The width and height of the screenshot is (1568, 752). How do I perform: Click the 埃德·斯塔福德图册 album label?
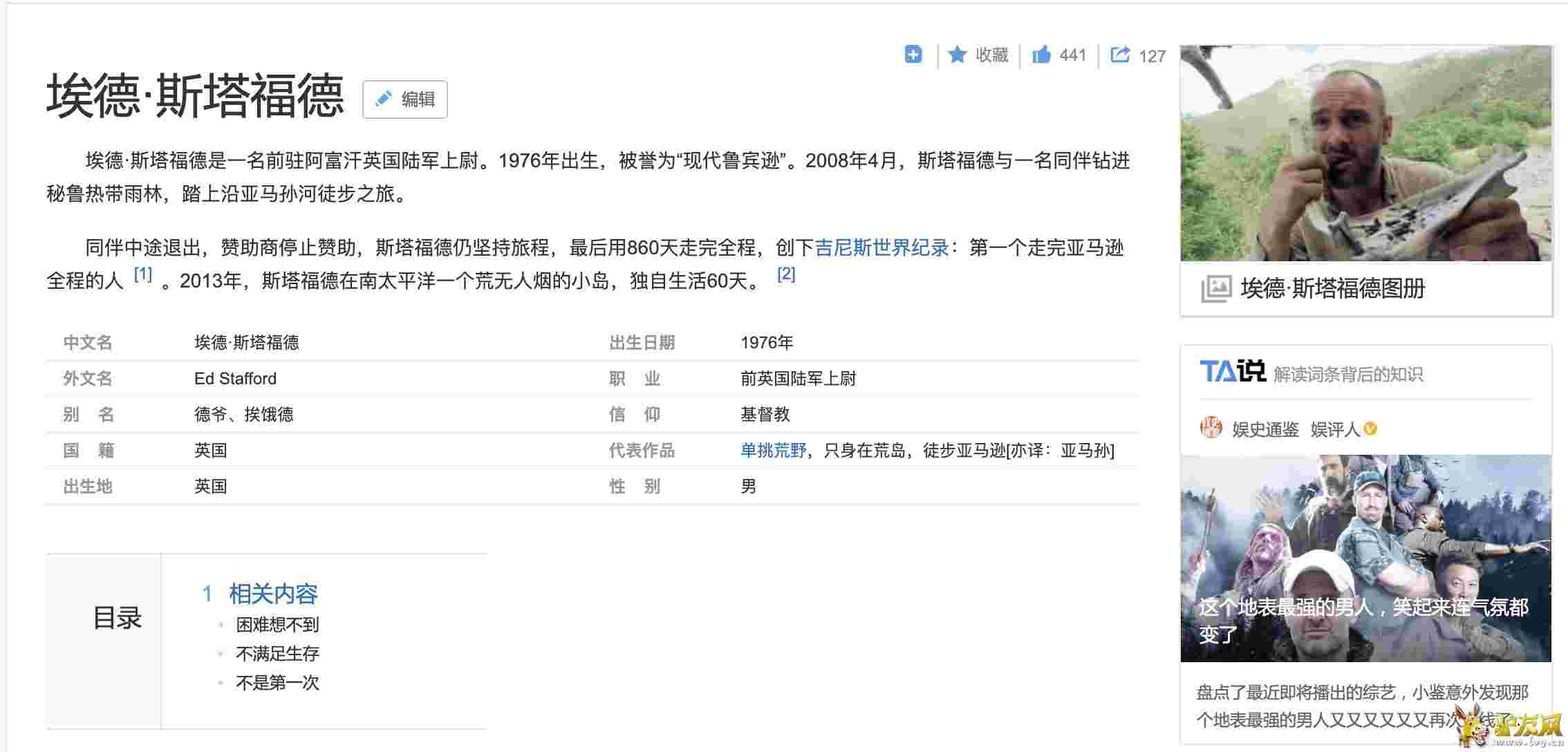[1332, 288]
